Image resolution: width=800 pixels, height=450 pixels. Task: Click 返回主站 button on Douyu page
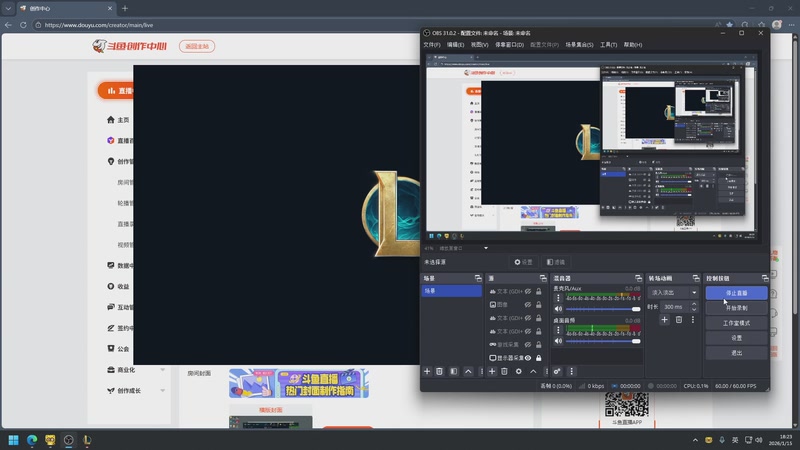197,46
